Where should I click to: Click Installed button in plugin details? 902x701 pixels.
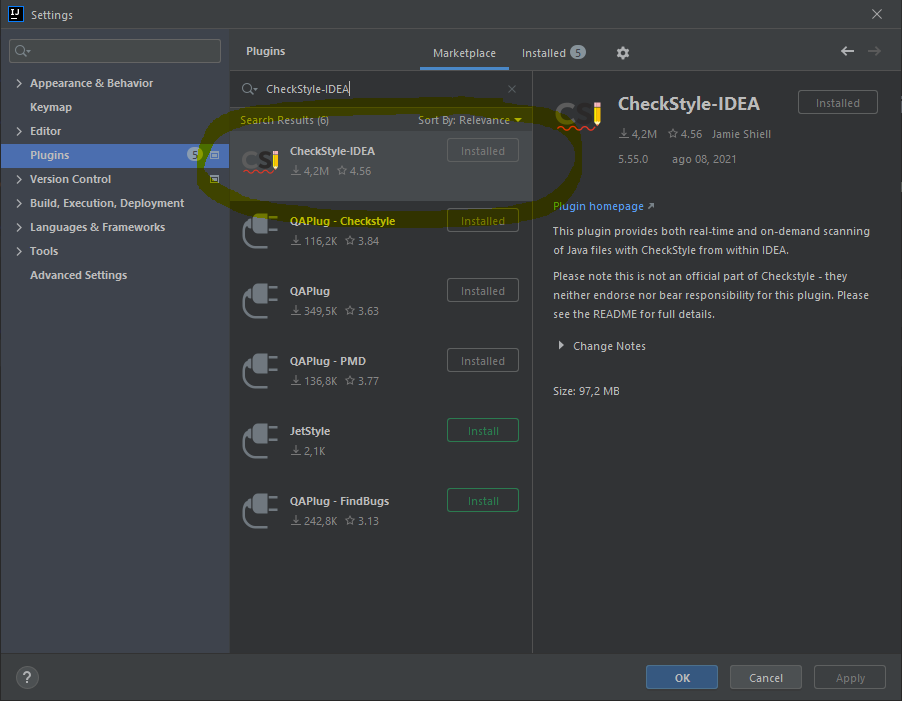pos(838,102)
